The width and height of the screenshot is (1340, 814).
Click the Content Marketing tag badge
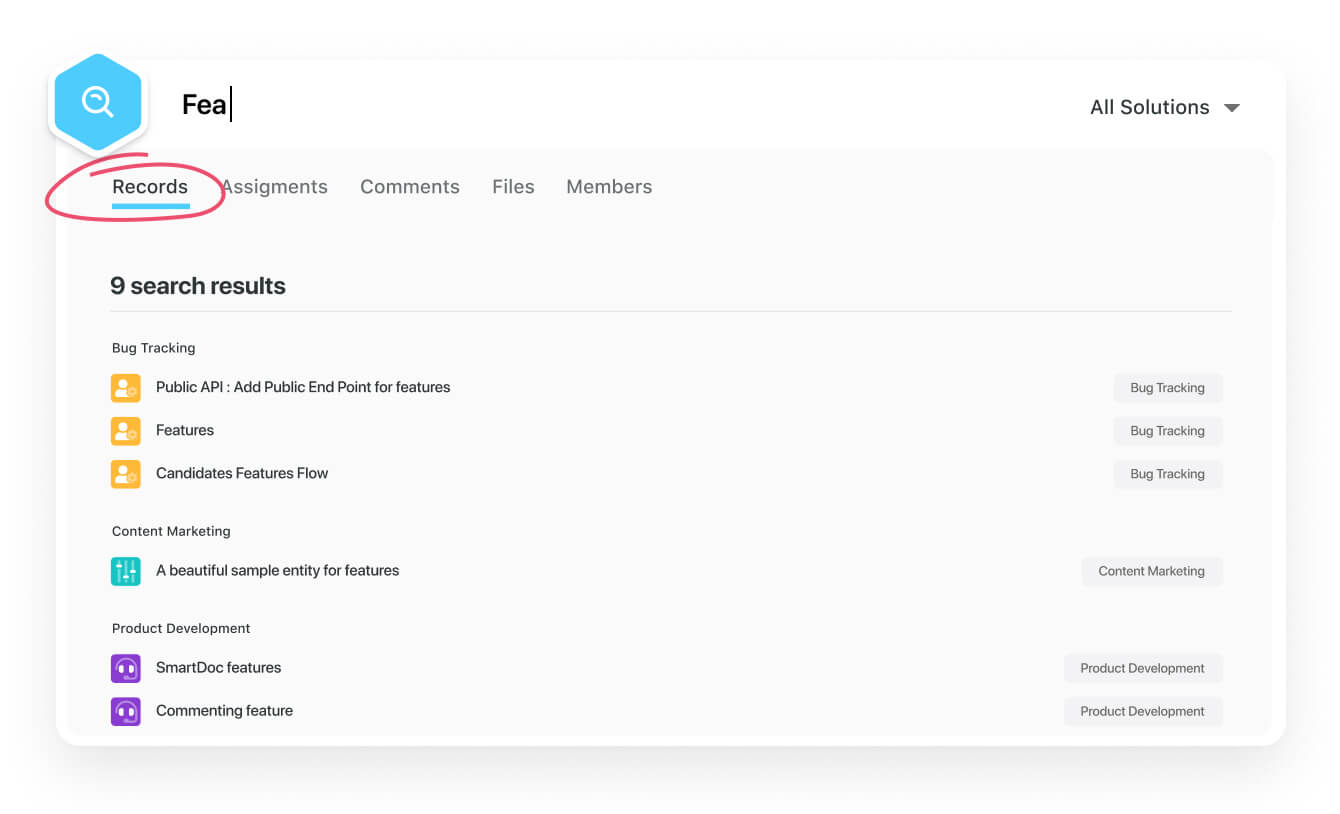tap(1152, 571)
